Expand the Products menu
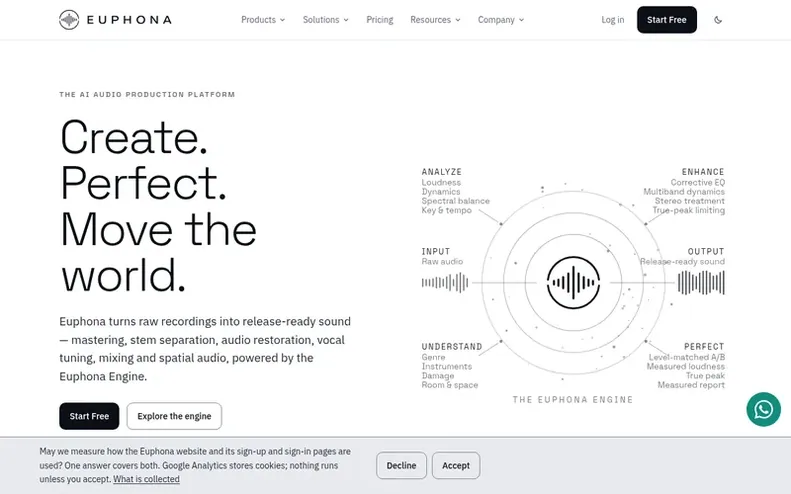 point(263,20)
